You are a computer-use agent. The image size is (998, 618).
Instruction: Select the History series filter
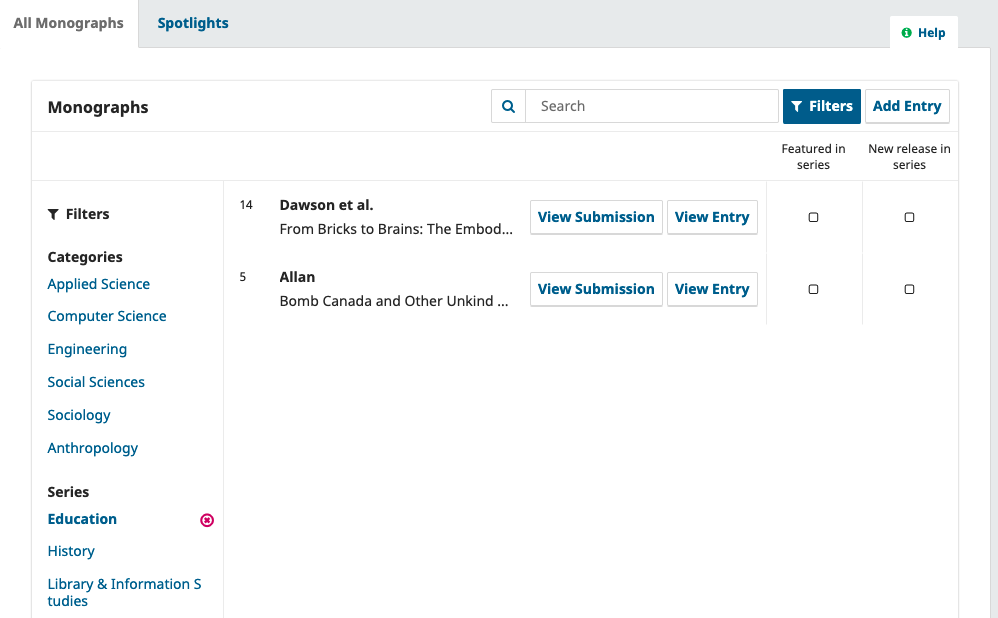(x=71, y=551)
